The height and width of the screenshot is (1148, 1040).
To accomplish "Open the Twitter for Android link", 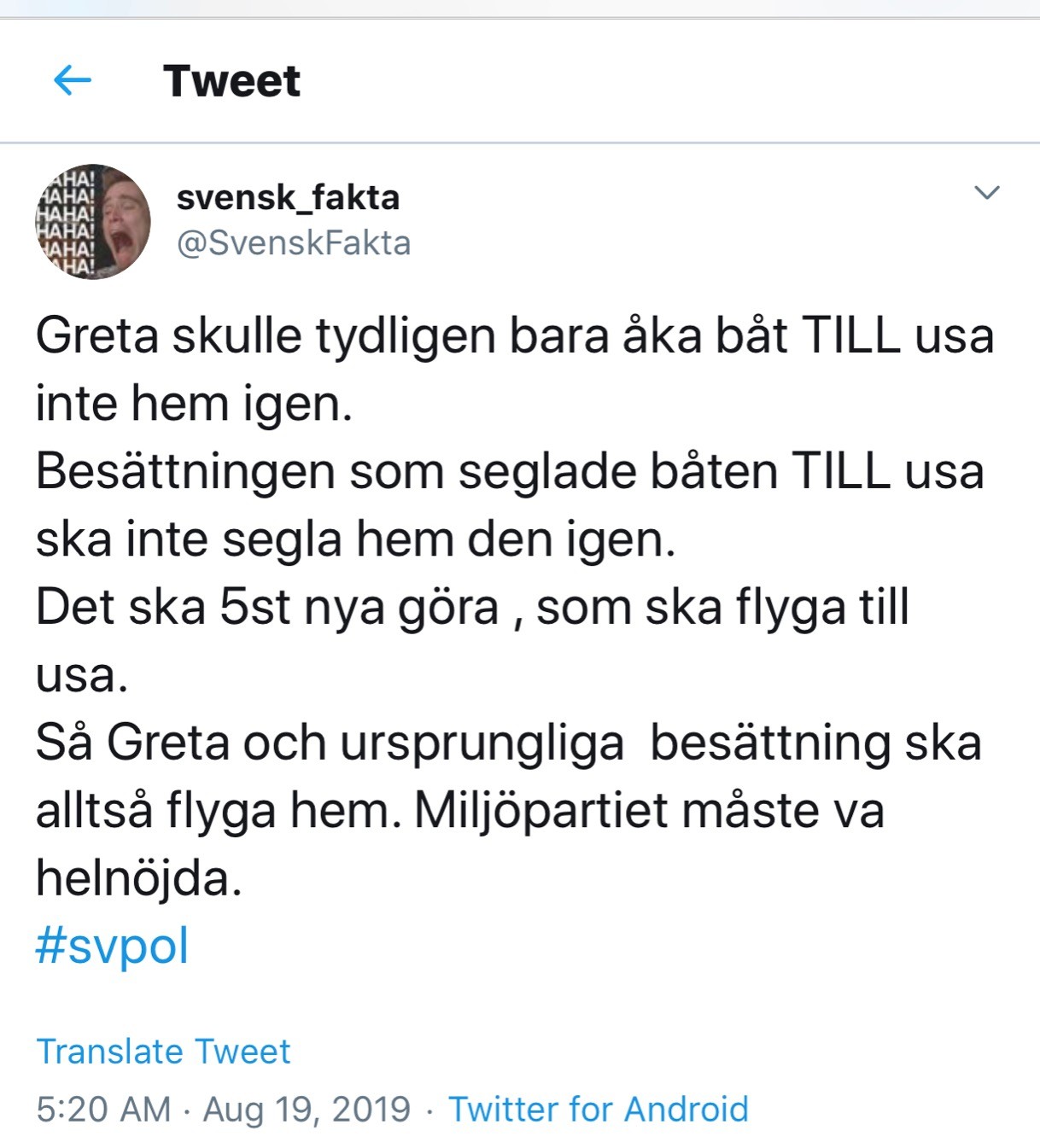I will (598, 1110).
